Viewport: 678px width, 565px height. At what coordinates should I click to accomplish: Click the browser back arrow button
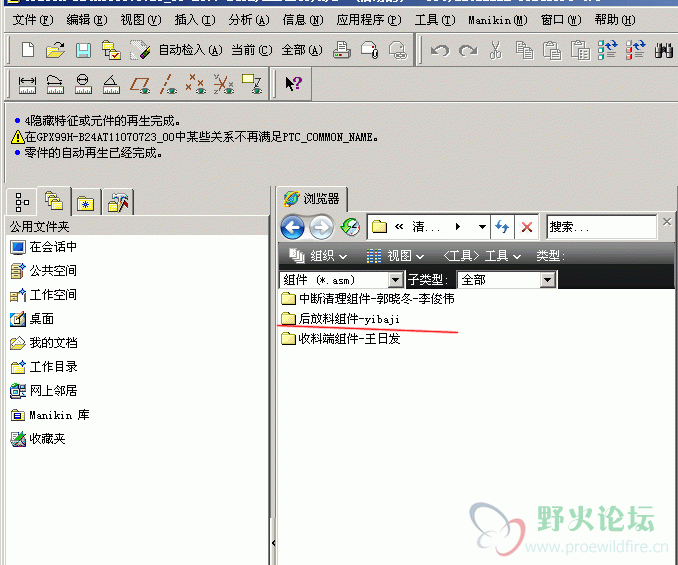click(x=293, y=227)
